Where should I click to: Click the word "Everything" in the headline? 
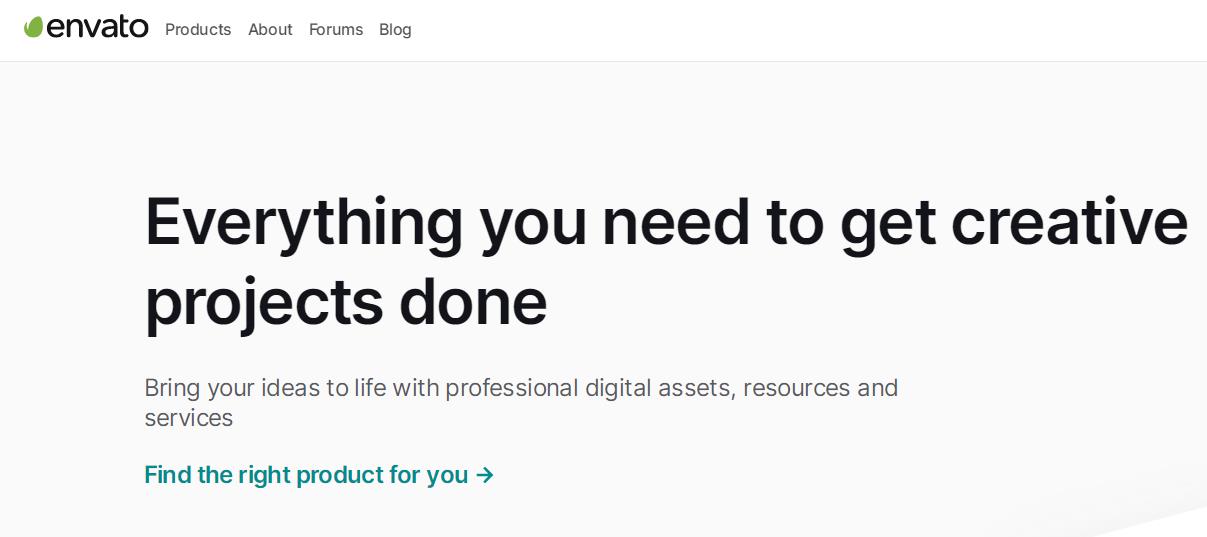point(304,224)
